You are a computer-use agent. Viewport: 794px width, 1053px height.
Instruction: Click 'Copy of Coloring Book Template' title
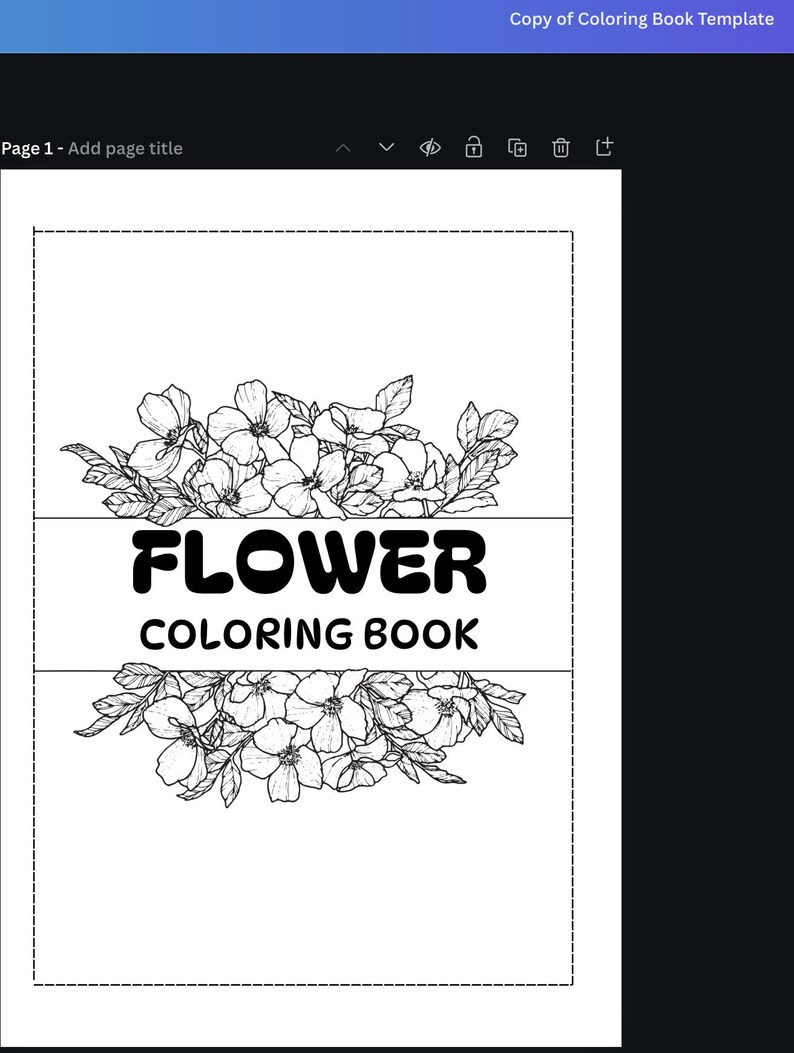pos(642,19)
